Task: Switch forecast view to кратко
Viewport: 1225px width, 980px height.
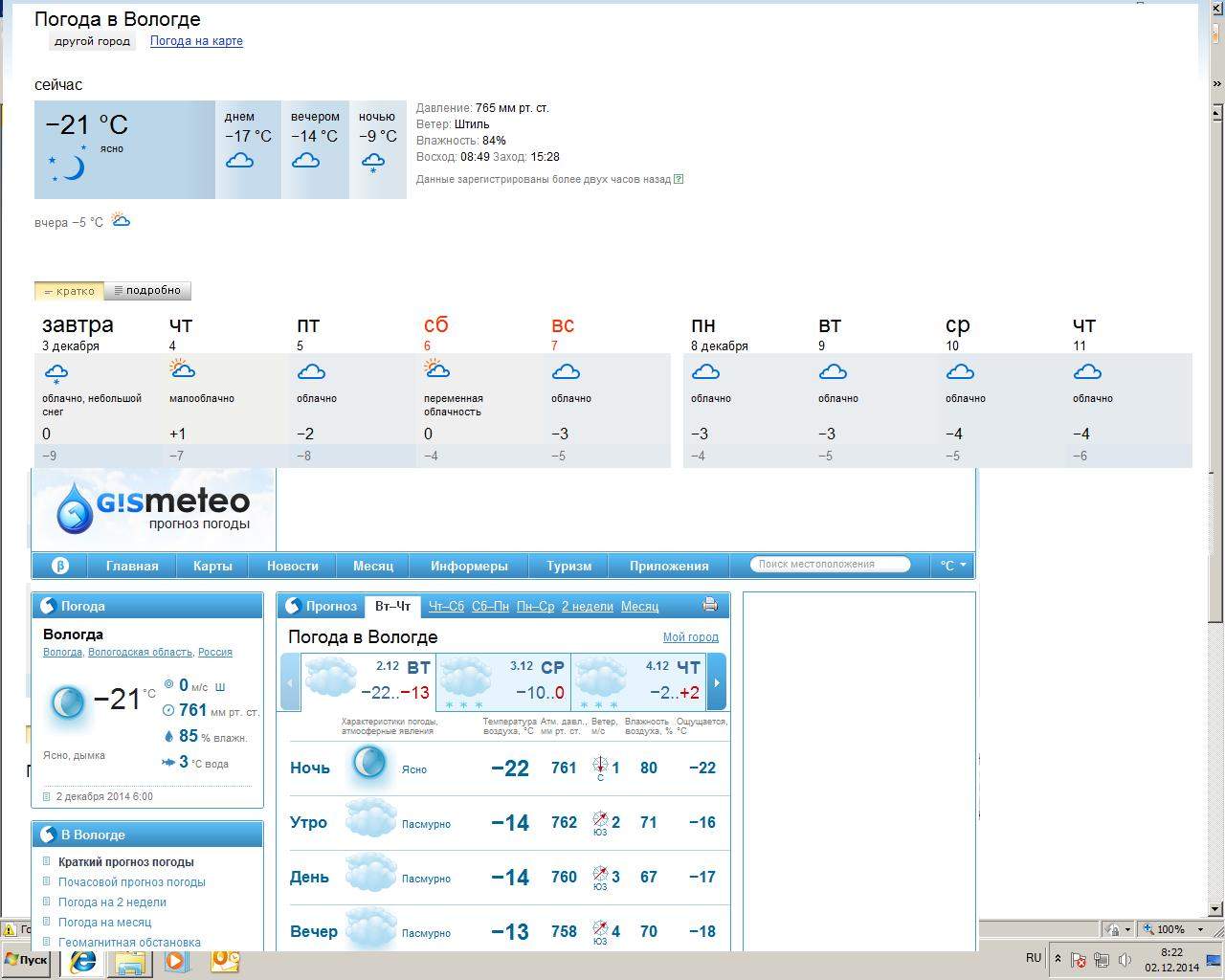Action: click(x=69, y=291)
